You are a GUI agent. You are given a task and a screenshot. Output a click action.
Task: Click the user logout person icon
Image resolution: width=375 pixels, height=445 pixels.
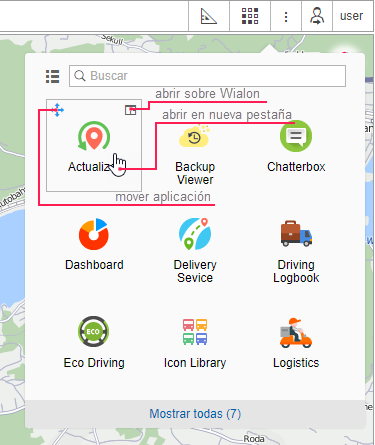pos(317,16)
